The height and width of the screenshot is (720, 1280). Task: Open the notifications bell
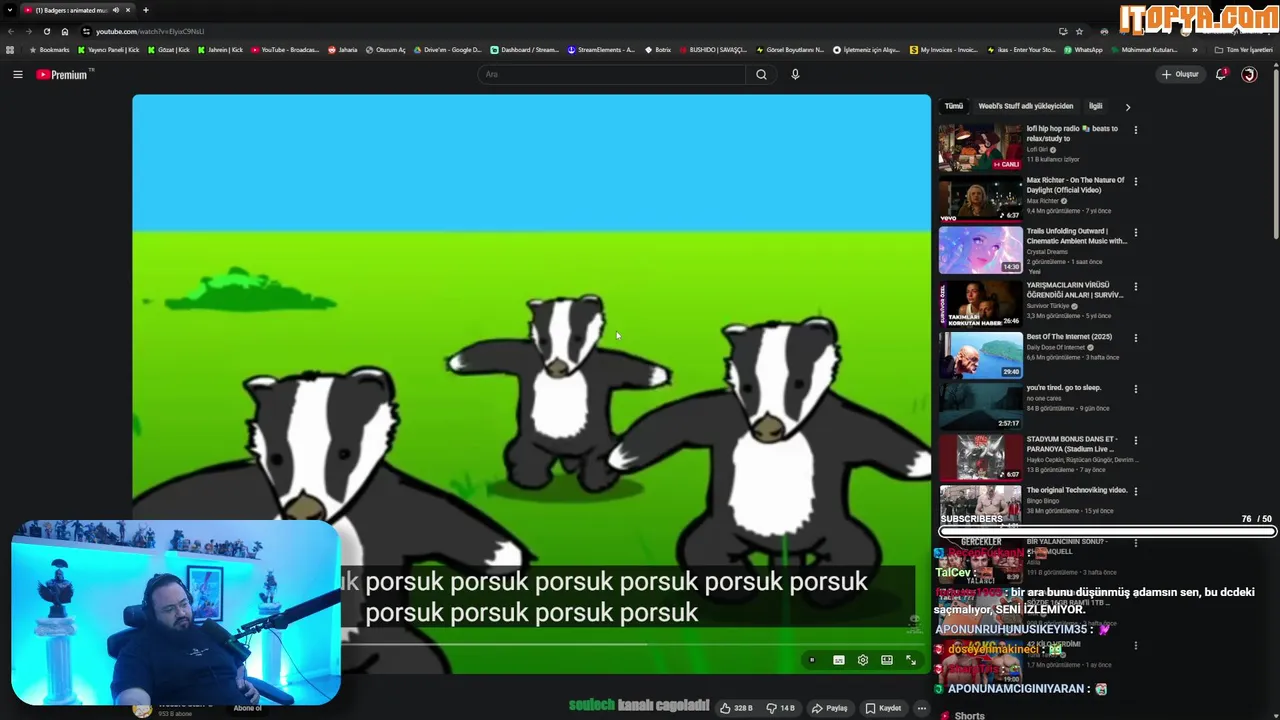1221,74
